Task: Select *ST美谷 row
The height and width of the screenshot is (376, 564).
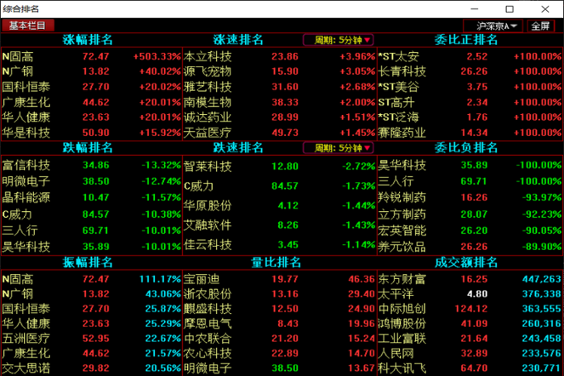Action: (470, 87)
